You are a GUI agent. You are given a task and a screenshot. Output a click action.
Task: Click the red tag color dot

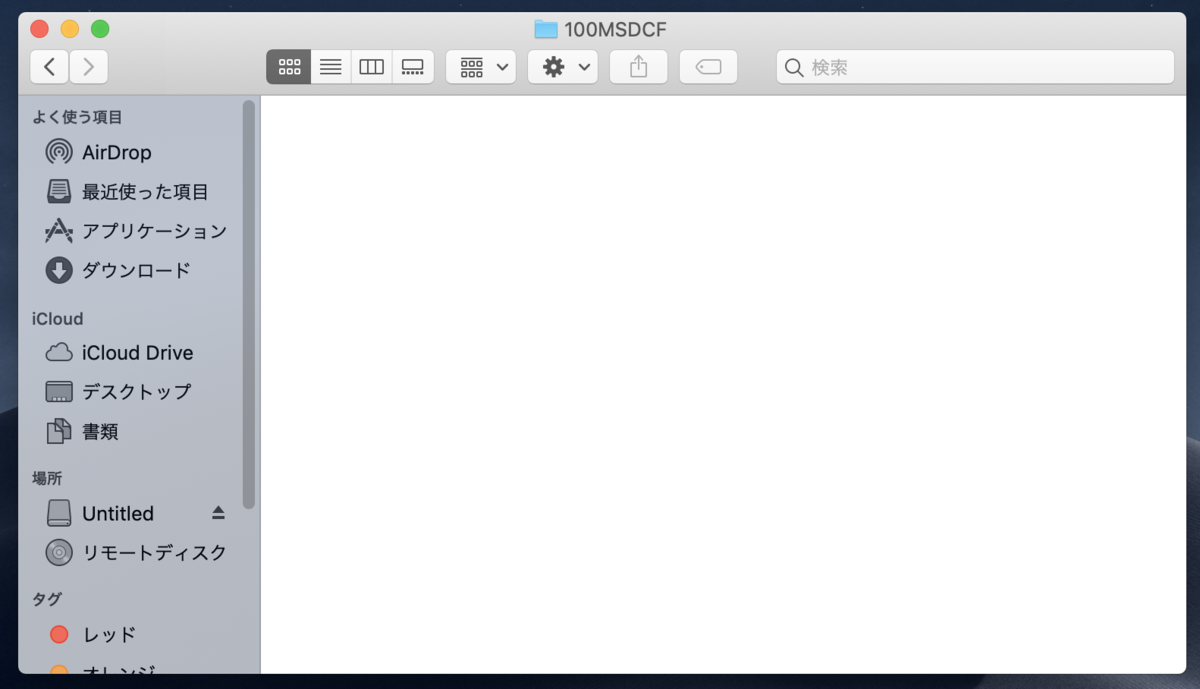[x=59, y=634]
